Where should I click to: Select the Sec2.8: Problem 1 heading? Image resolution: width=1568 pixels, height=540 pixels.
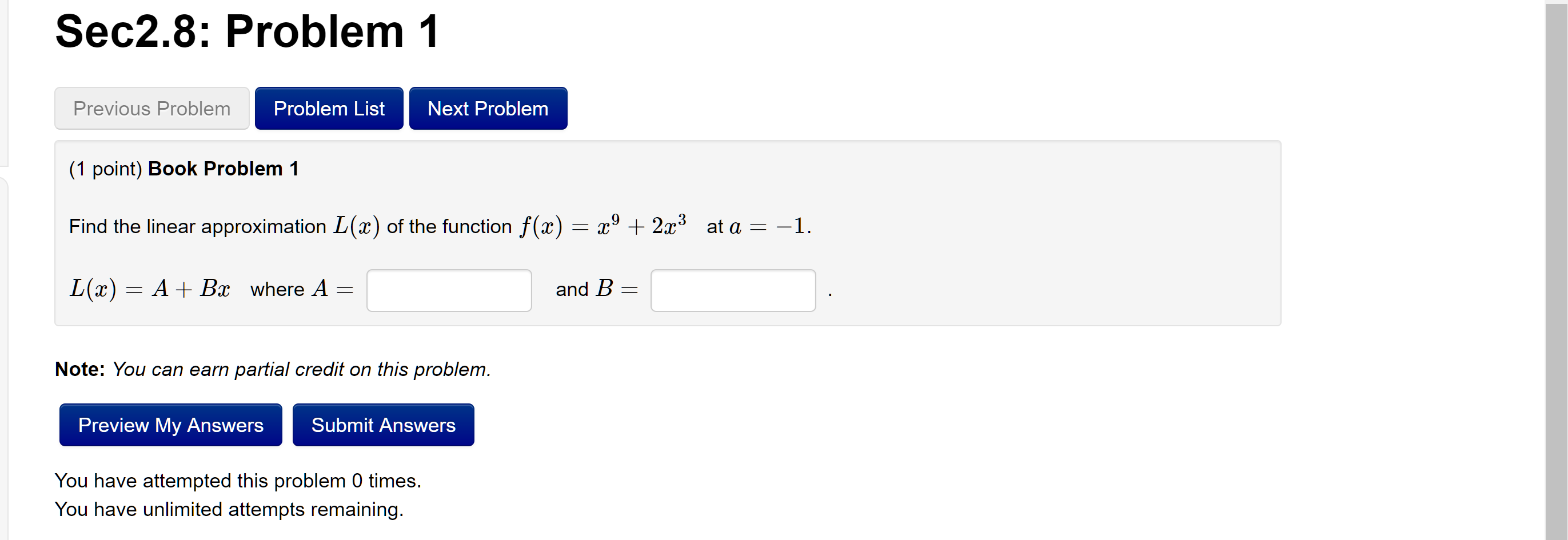246,30
